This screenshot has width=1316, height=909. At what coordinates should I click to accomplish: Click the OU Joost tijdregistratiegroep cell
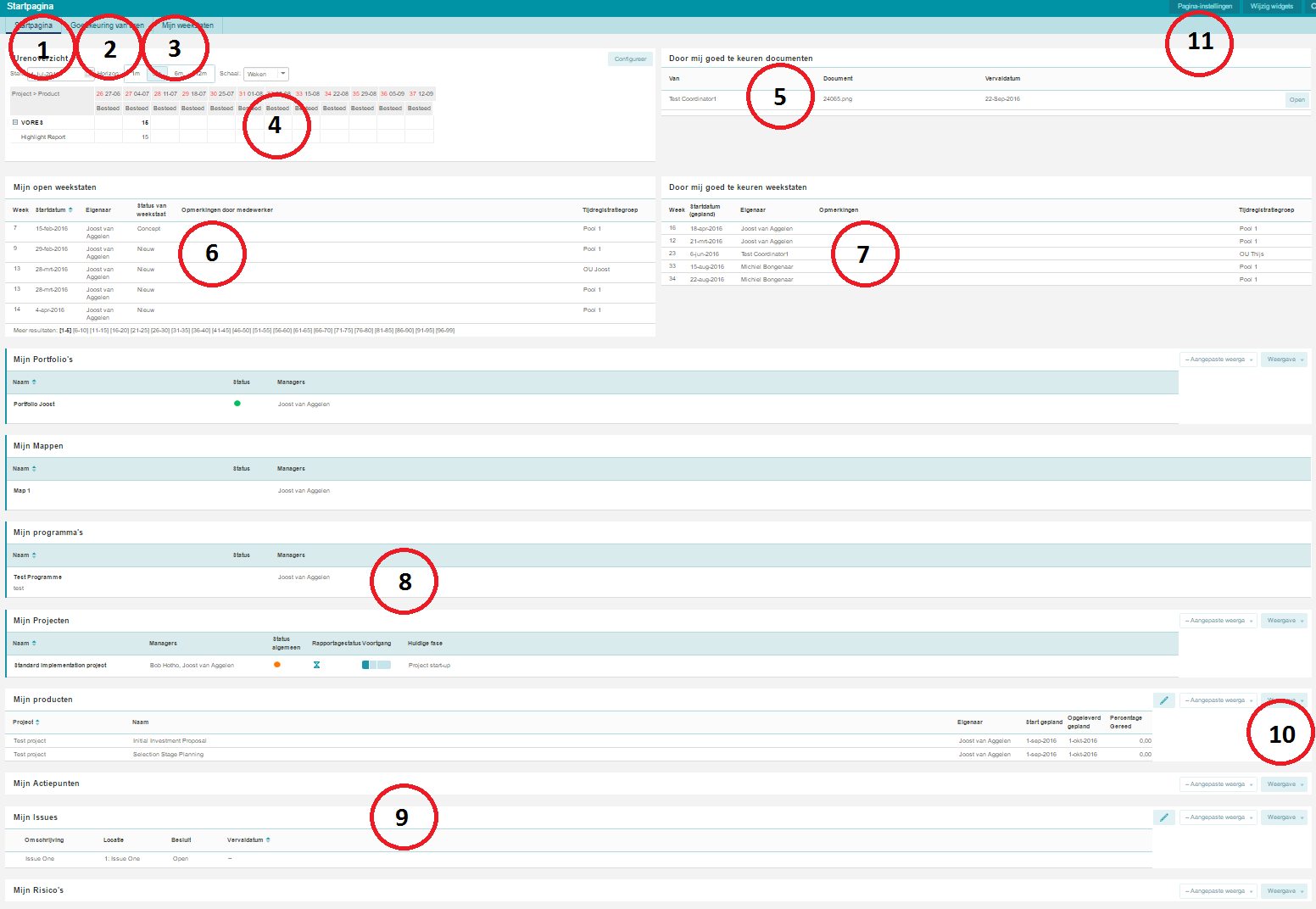pyautogui.click(x=596, y=270)
